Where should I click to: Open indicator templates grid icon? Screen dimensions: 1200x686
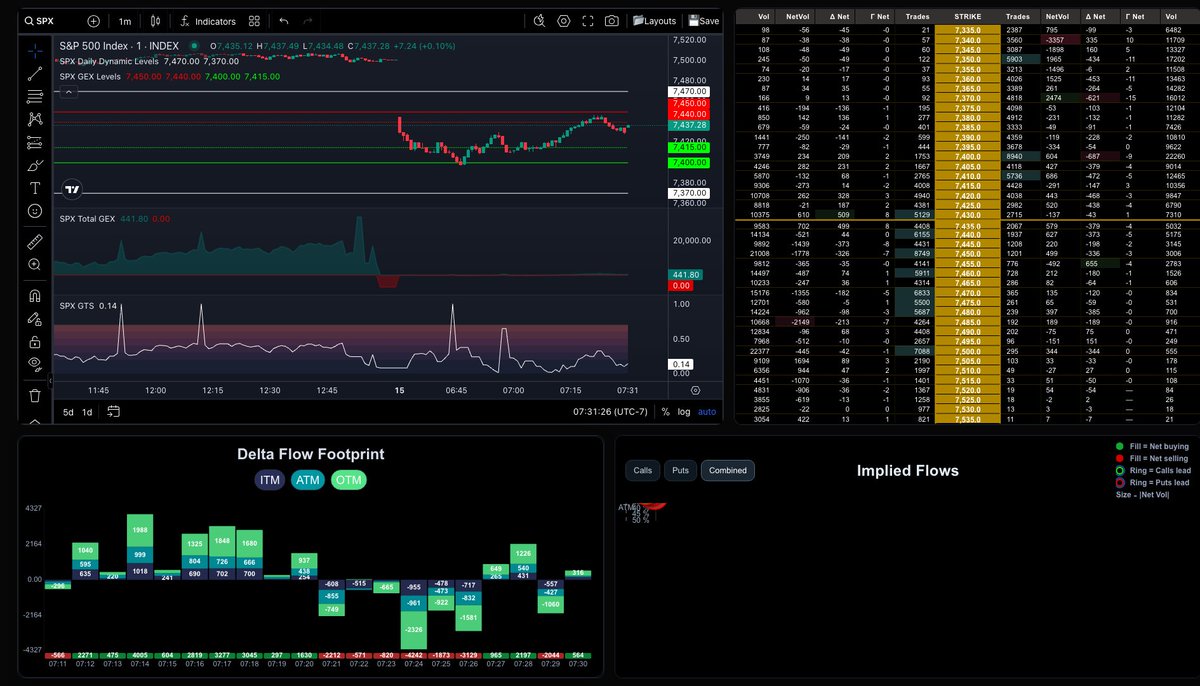click(254, 20)
